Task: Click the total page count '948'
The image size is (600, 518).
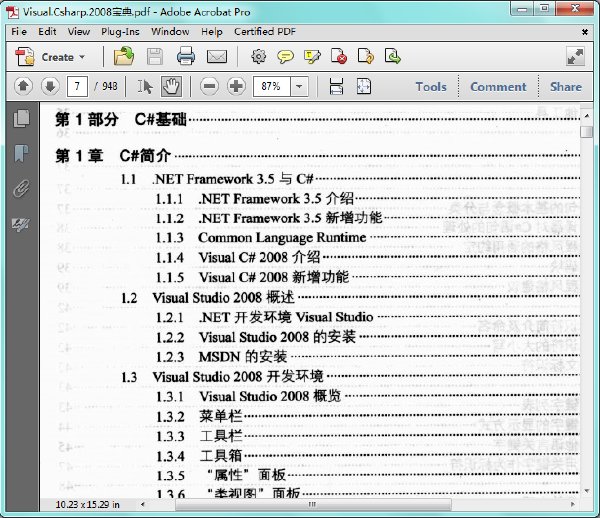Action: coord(110,86)
